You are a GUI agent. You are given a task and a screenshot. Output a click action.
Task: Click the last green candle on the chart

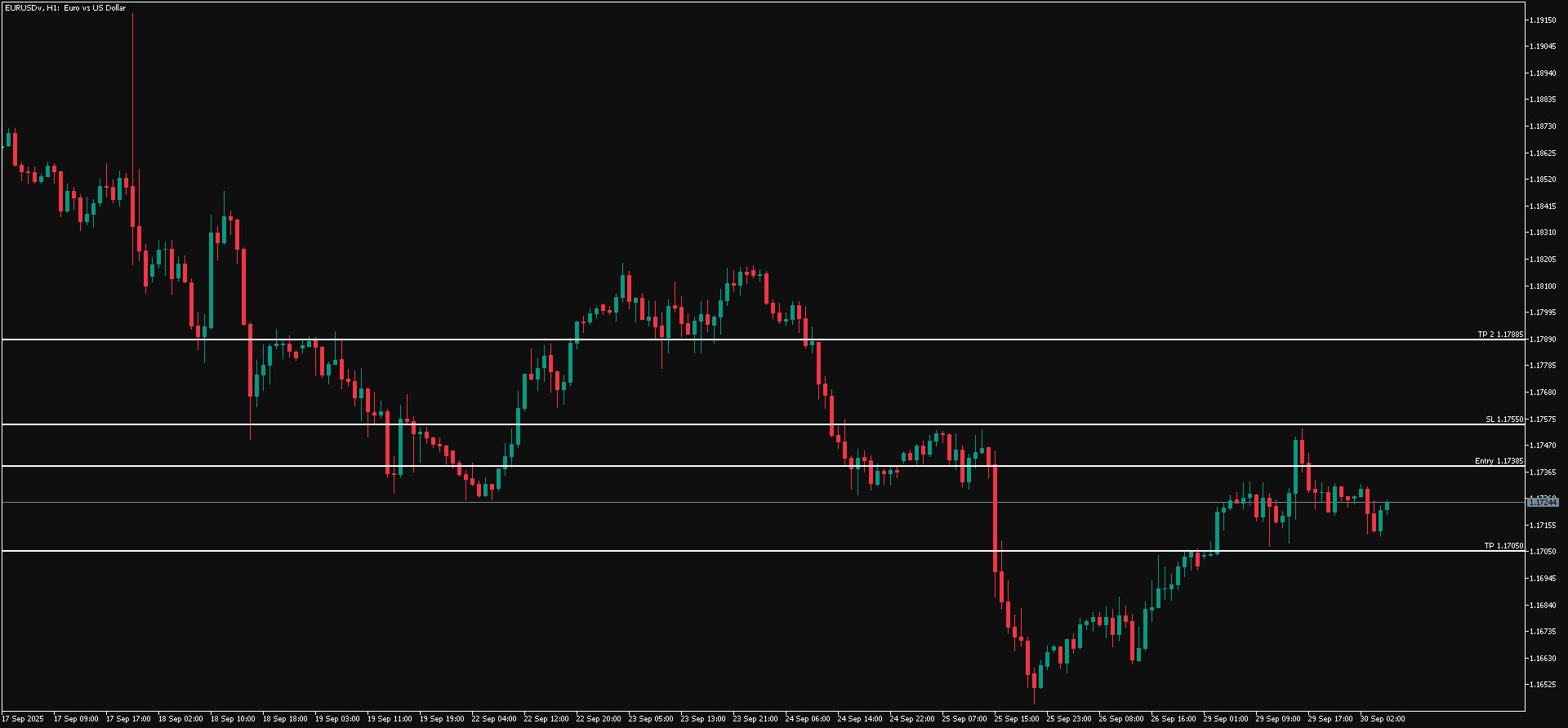1387,506
